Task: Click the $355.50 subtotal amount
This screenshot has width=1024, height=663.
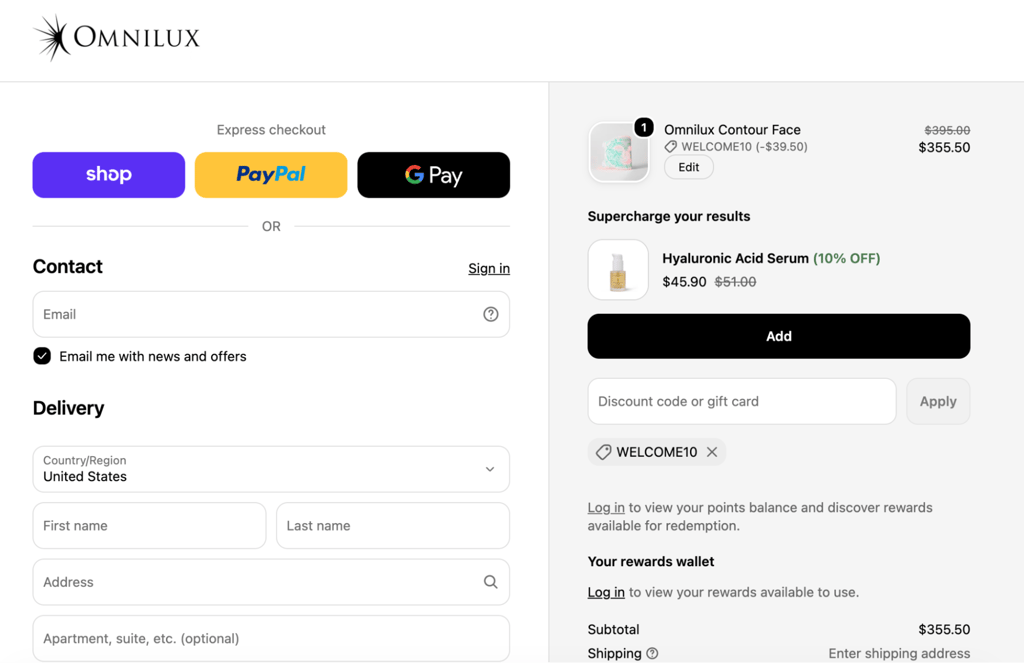Action: (x=944, y=630)
